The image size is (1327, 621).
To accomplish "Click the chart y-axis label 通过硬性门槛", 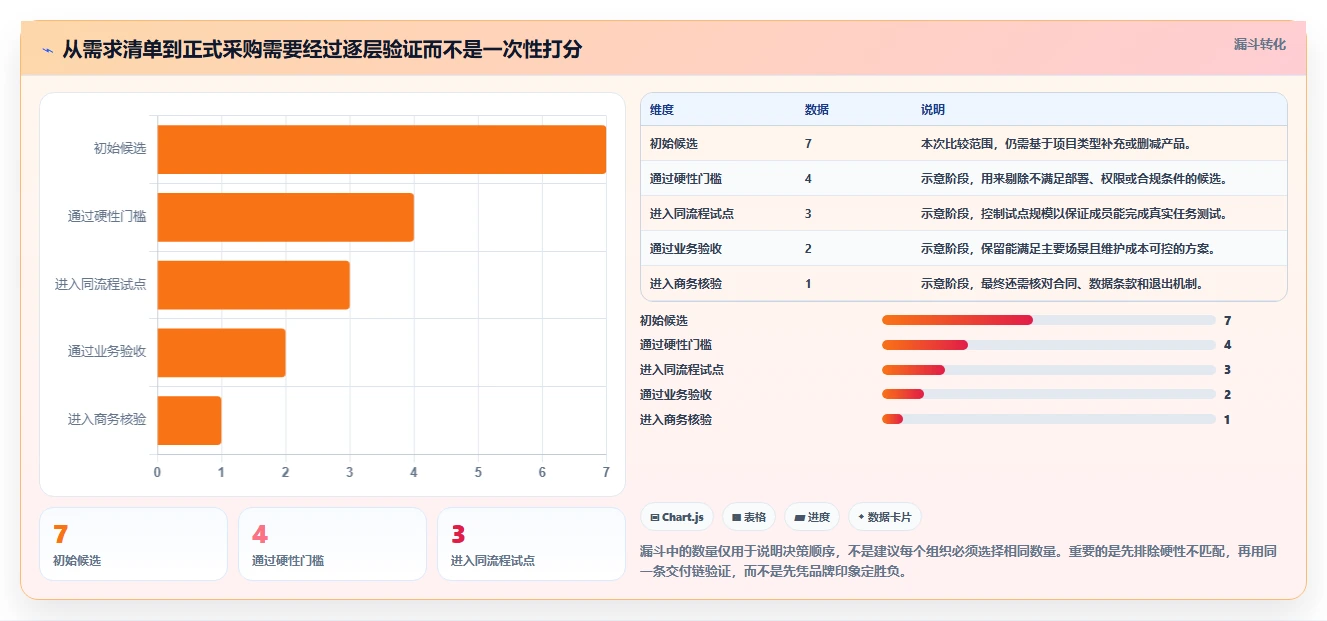I will (x=107, y=217).
